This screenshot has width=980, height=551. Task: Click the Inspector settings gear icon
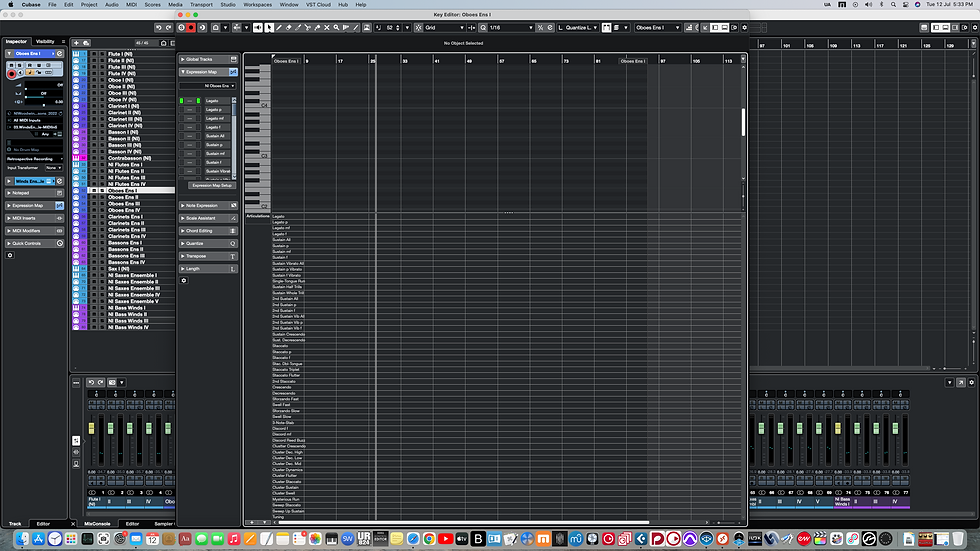[10, 255]
